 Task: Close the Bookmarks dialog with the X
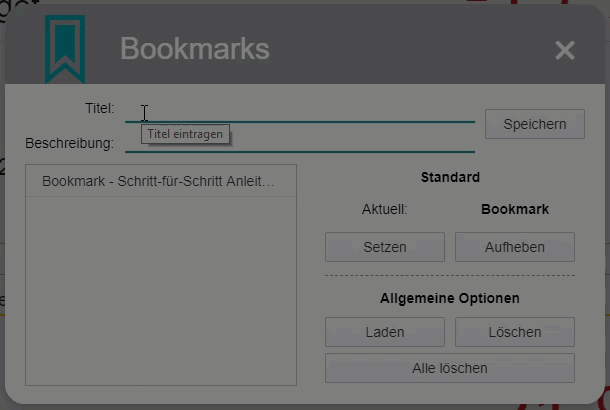565,50
